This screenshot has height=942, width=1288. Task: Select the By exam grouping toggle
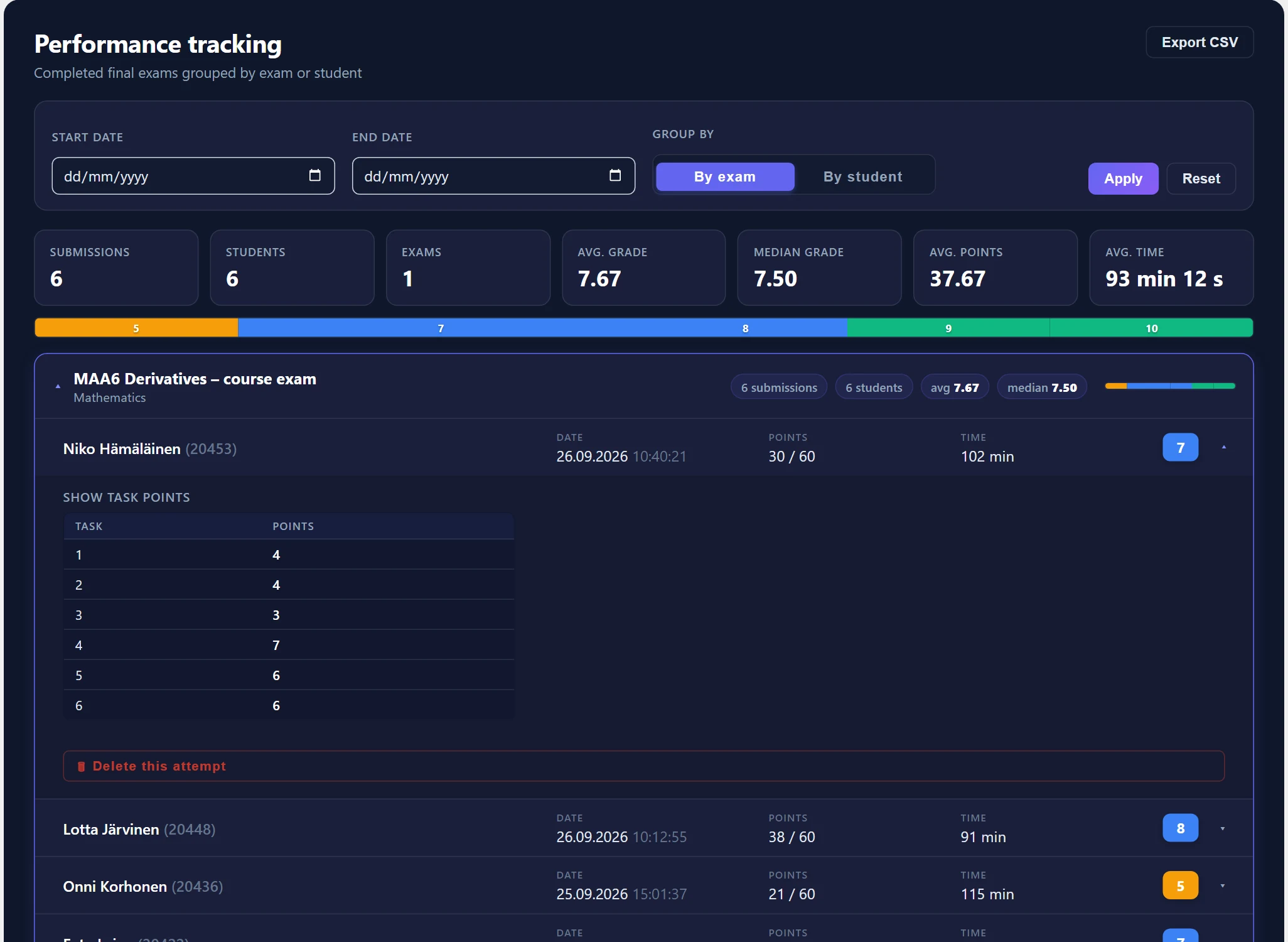(725, 176)
